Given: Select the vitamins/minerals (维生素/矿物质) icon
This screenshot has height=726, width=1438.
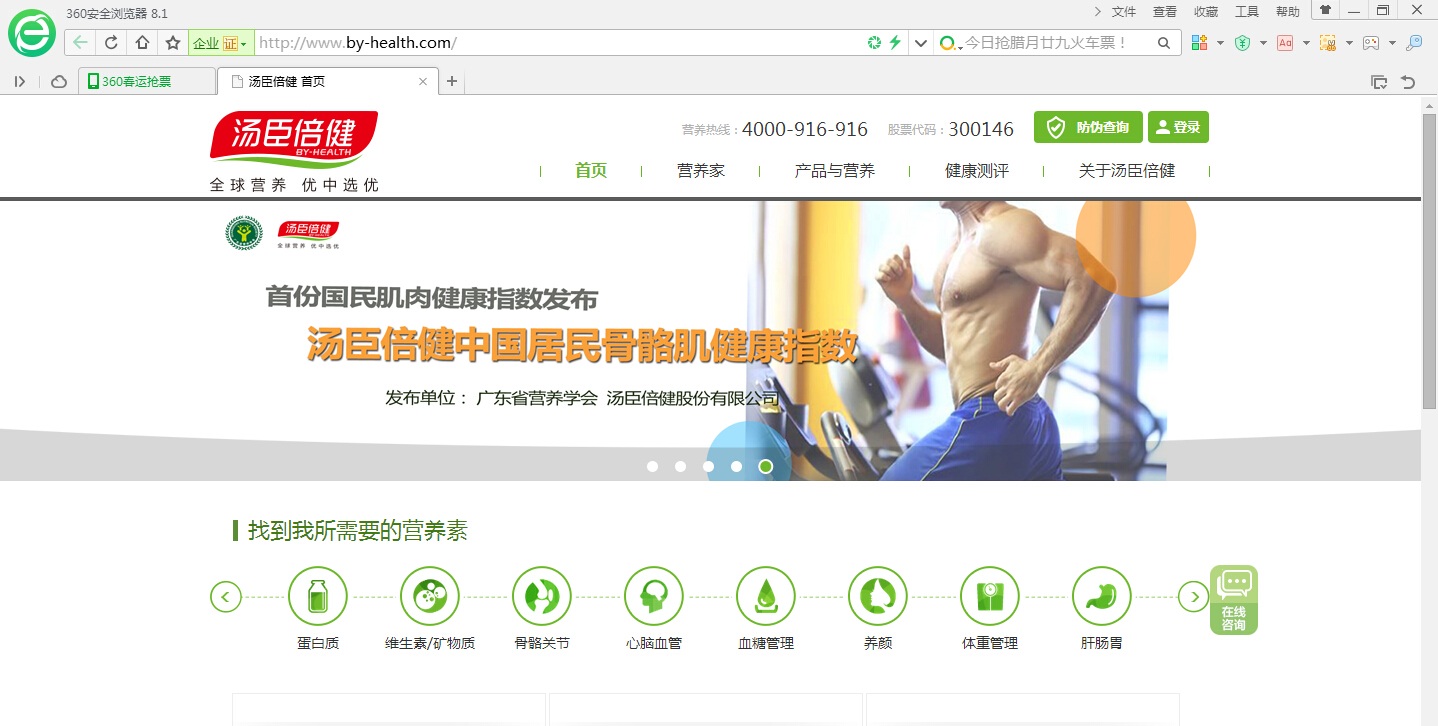Looking at the screenshot, I should click(x=430, y=597).
